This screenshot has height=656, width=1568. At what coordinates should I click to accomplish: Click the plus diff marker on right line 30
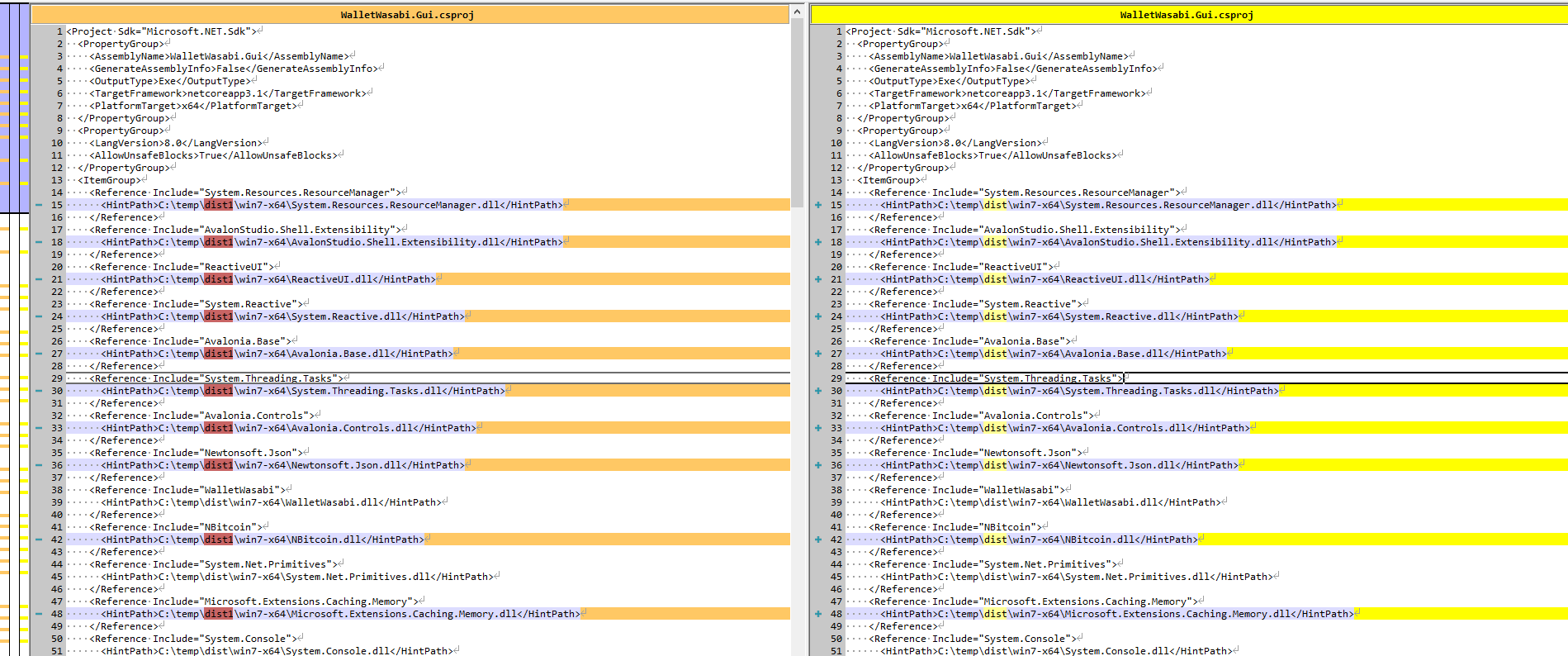[818, 391]
